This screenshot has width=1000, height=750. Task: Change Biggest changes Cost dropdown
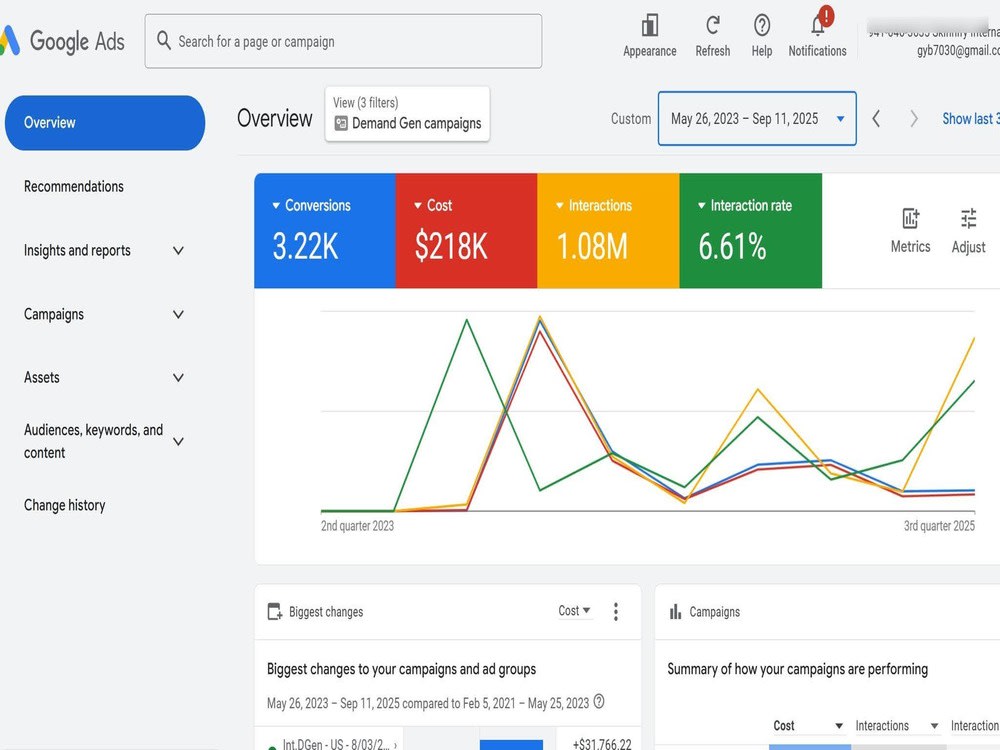(574, 611)
